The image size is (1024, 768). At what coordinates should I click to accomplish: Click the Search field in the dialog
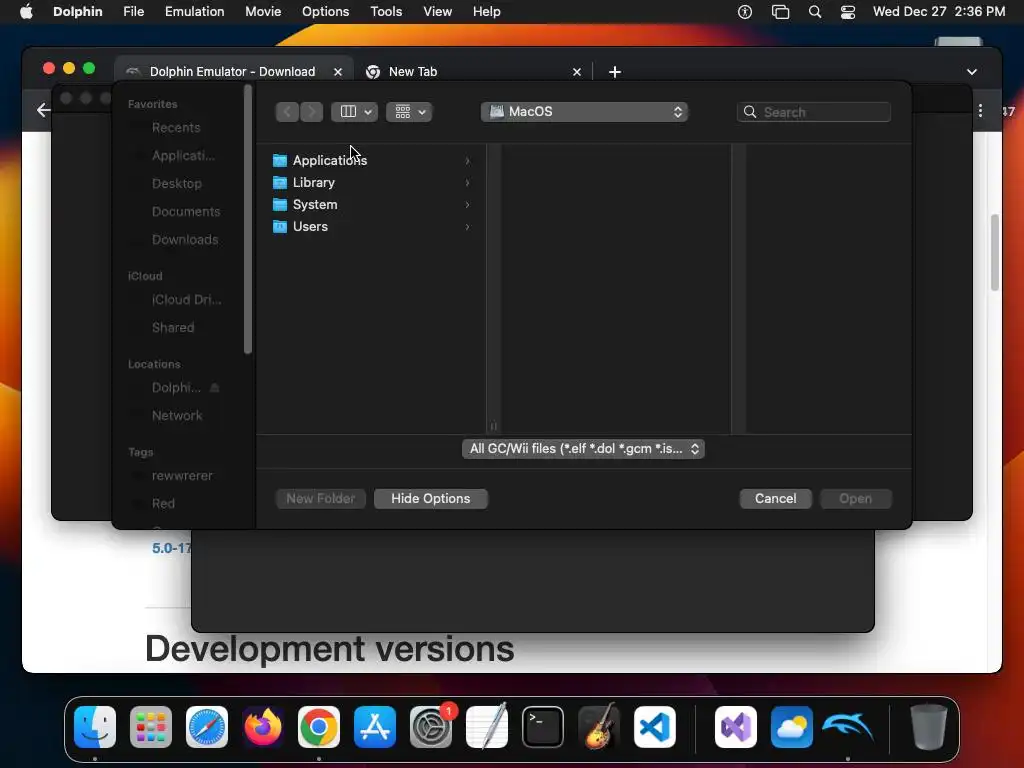814,112
